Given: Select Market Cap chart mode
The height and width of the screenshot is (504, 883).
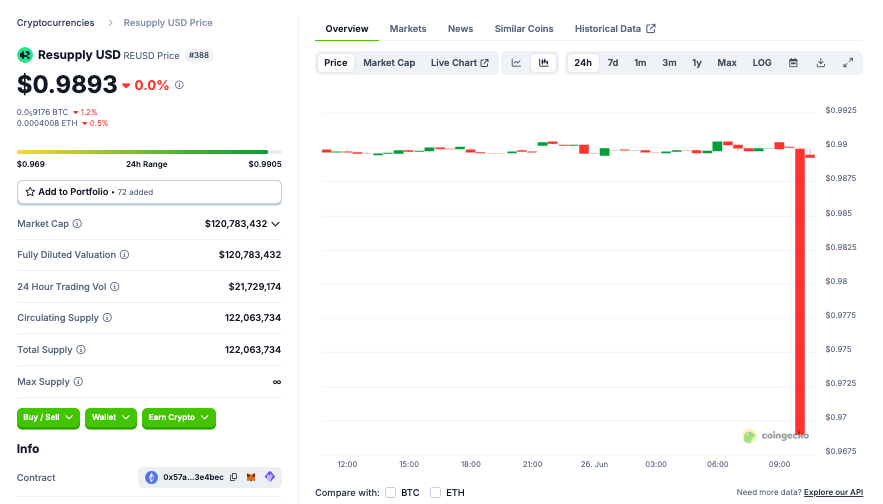Looking at the screenshot, I should coord(389,63).
